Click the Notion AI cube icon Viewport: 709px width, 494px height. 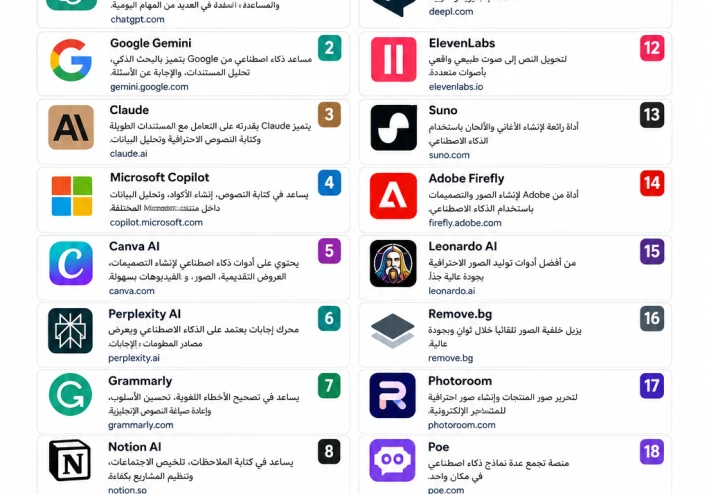point(70,460)
